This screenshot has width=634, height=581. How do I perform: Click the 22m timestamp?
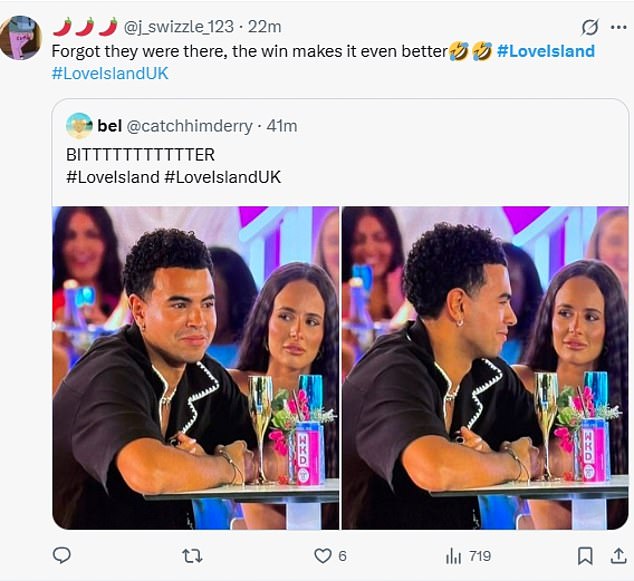tap(264, 27)
